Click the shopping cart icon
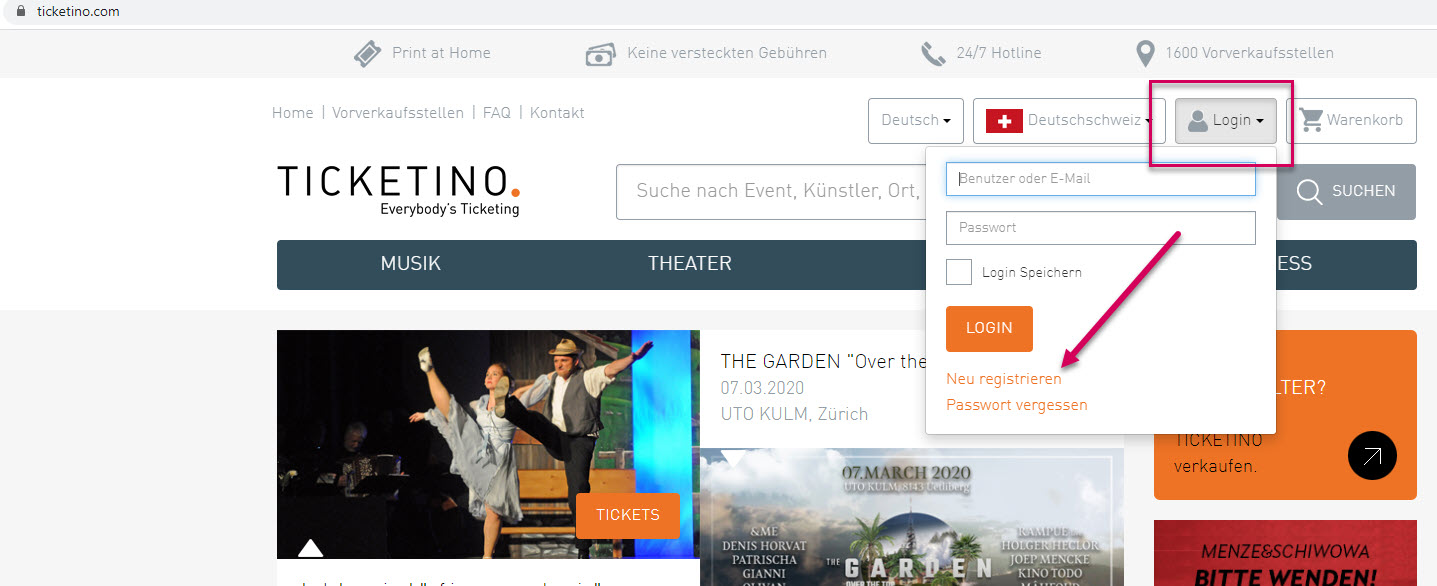1437x586 pixels. tap(1311, 120)
